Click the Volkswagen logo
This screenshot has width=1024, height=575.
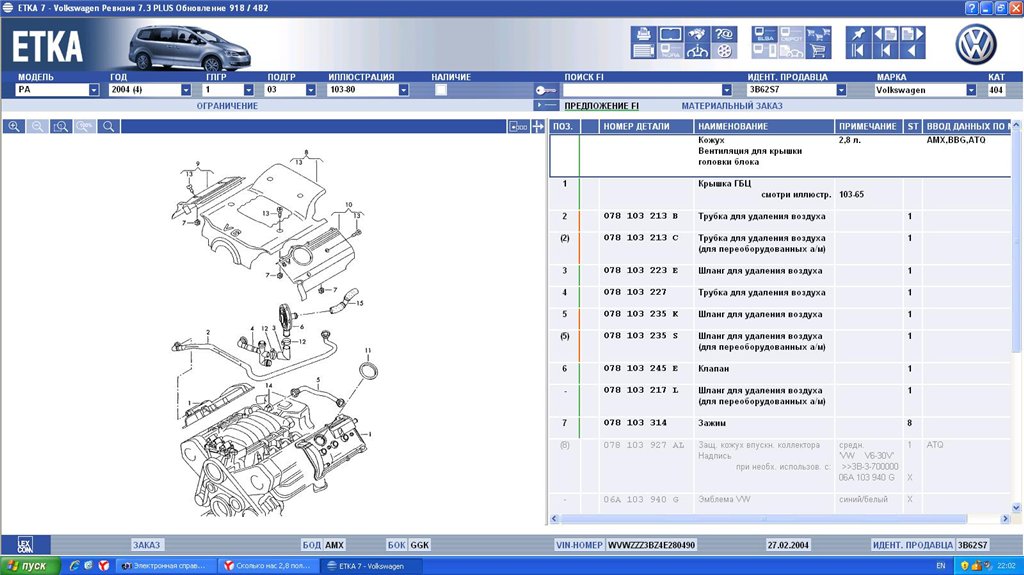coord(976,44)
